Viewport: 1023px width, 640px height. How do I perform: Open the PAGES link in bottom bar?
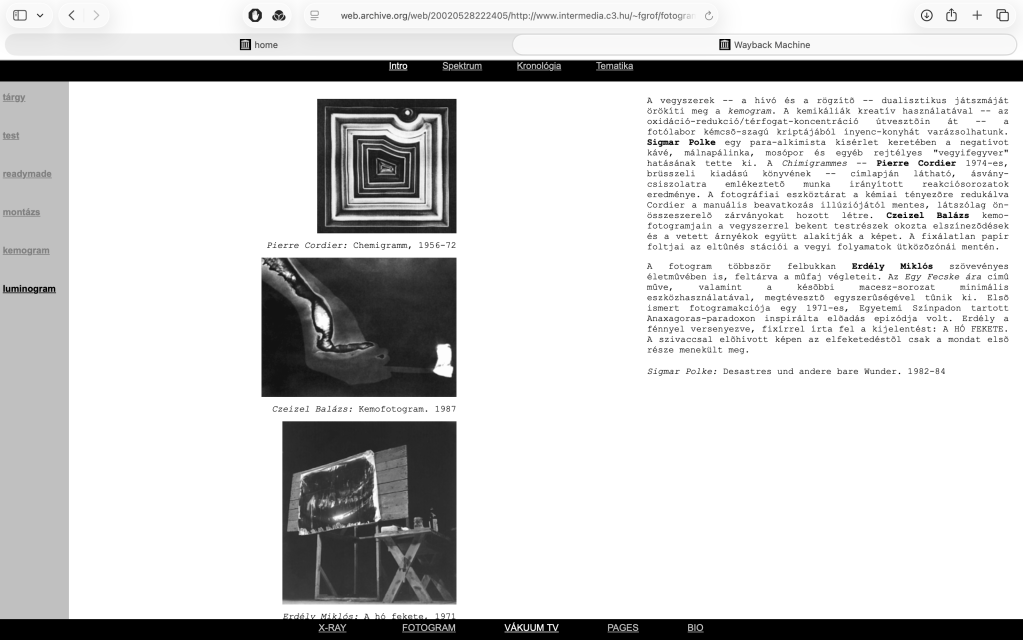click(623, 628)
